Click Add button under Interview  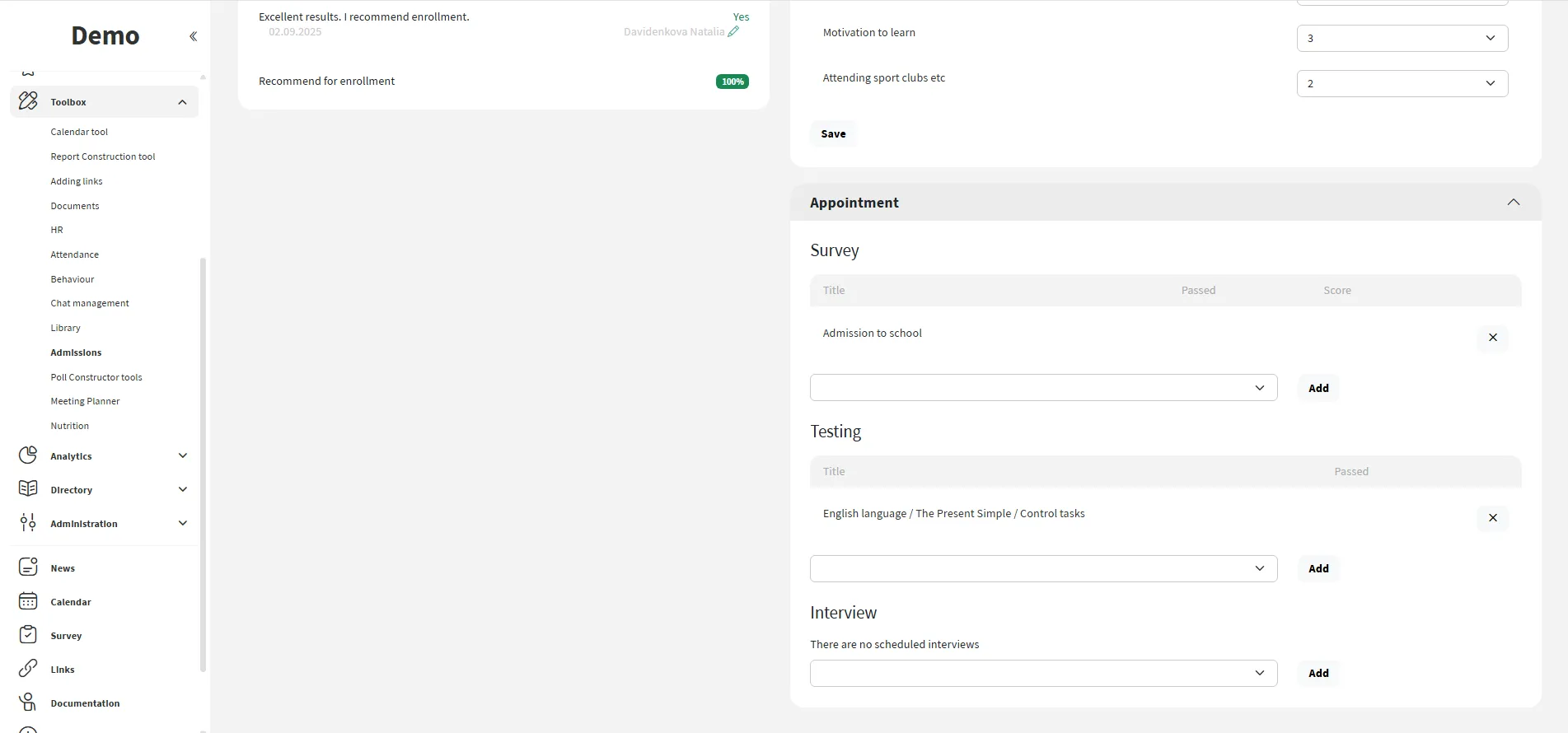pos(1318,674)
